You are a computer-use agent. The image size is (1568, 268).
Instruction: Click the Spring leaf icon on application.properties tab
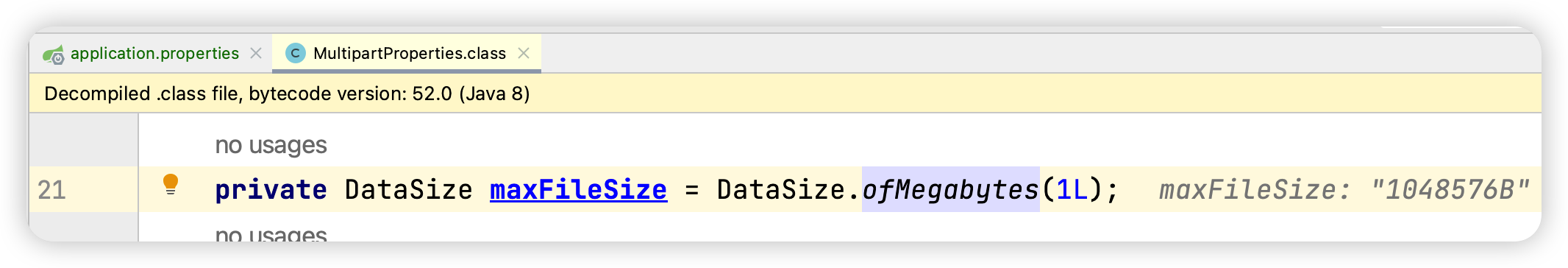pyautogui.click(x=54, y=54)
